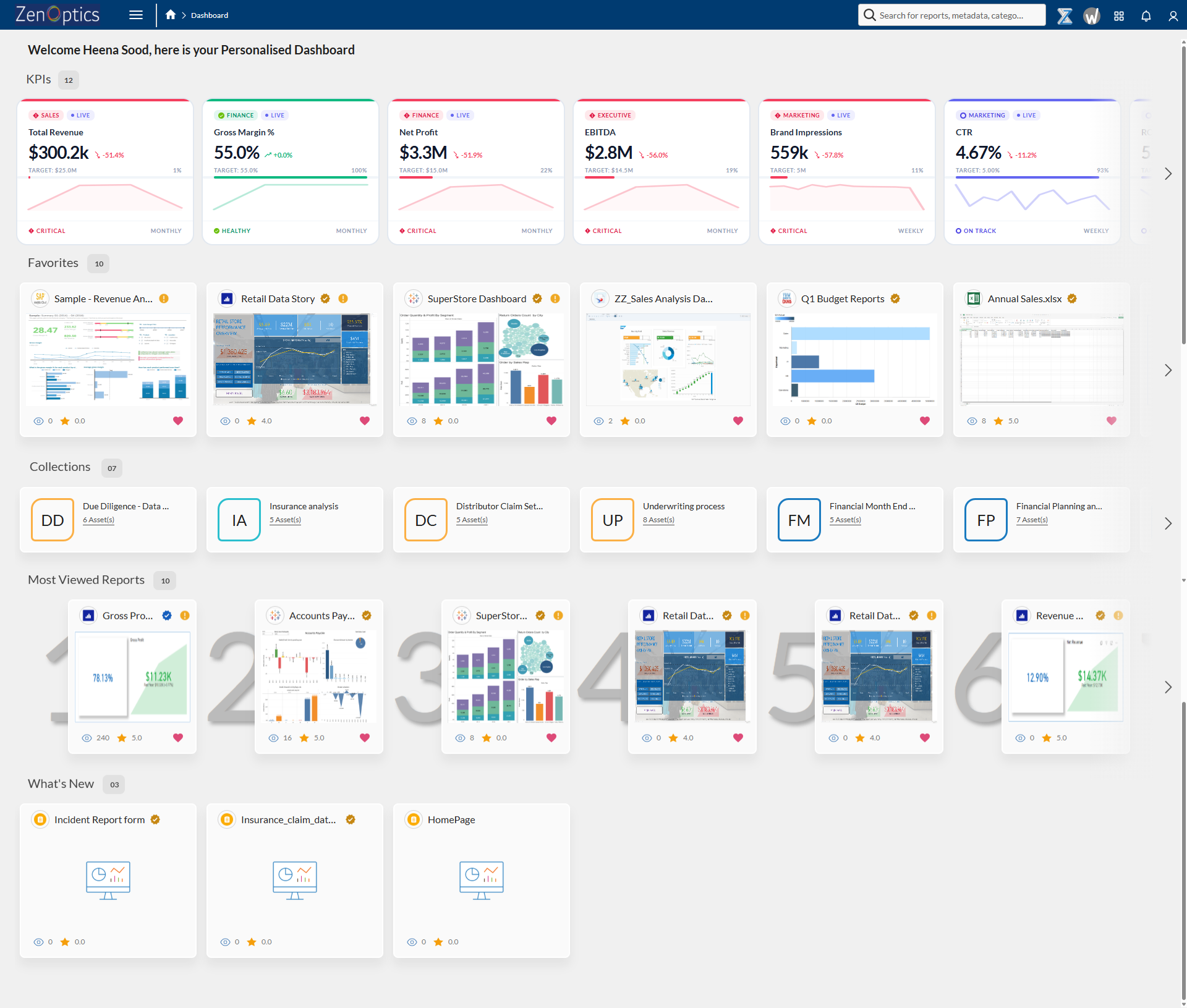The height and width of the screenshot is (1008, 1187).
Task: Open the Insurance analysis collection
Action: [304, 506]
